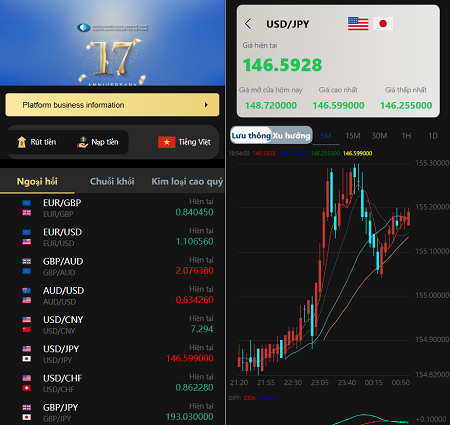This screenshot has height=425, width=450.
Task: Go back using the arrow beside USD/JPY
Action: coord(248,24)
